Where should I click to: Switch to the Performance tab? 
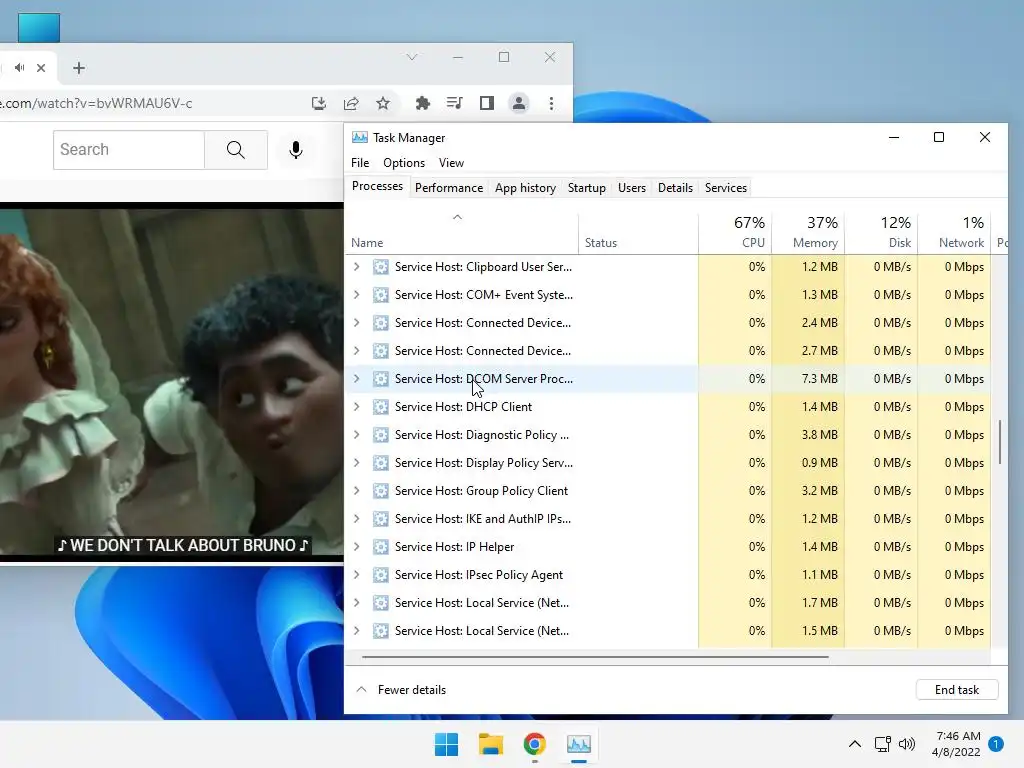coord(449,188)
